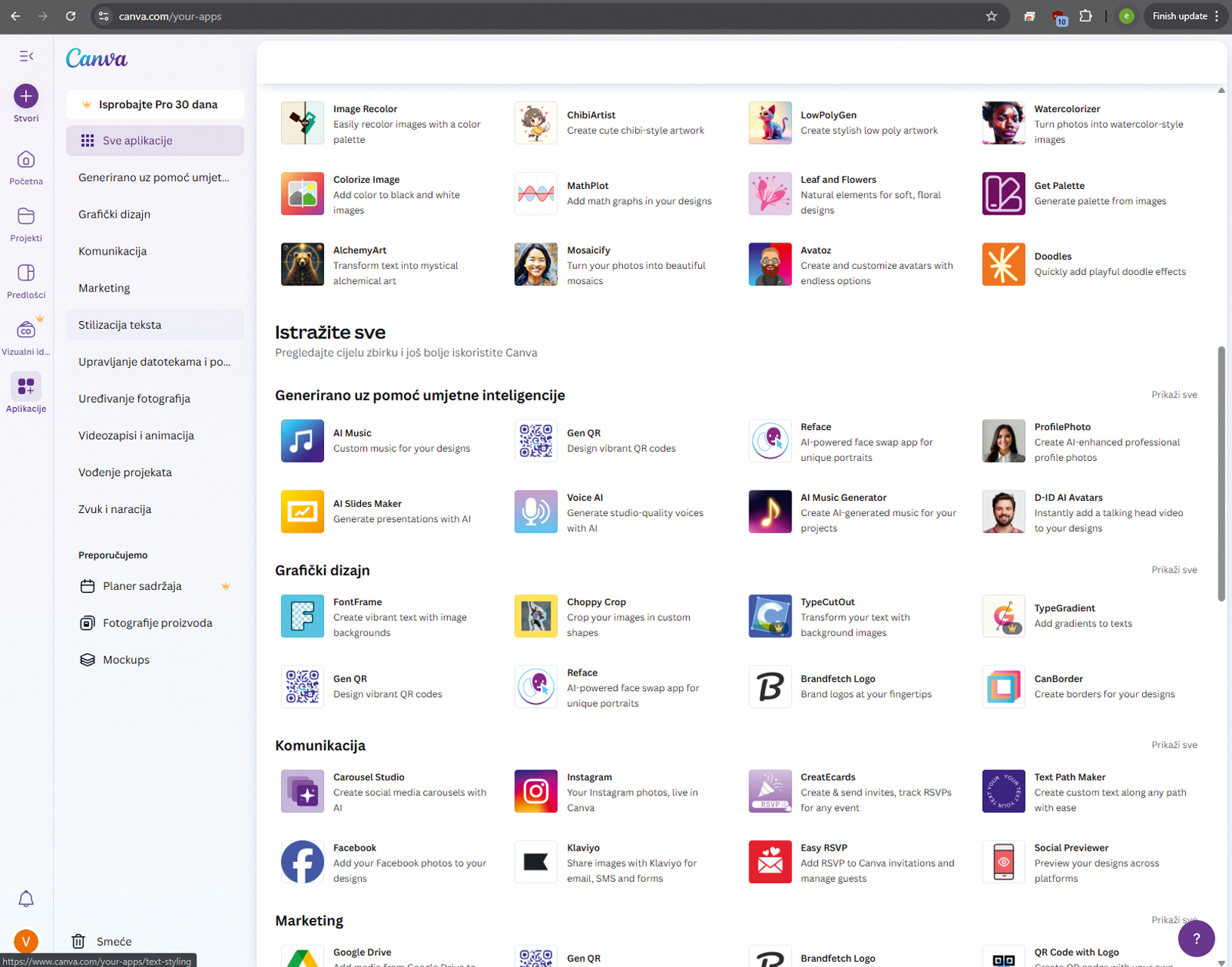This screenshot has height=967, width=1232.
Task: Collapse the sidebar menu icon
Action: click(x=26, y=56)
